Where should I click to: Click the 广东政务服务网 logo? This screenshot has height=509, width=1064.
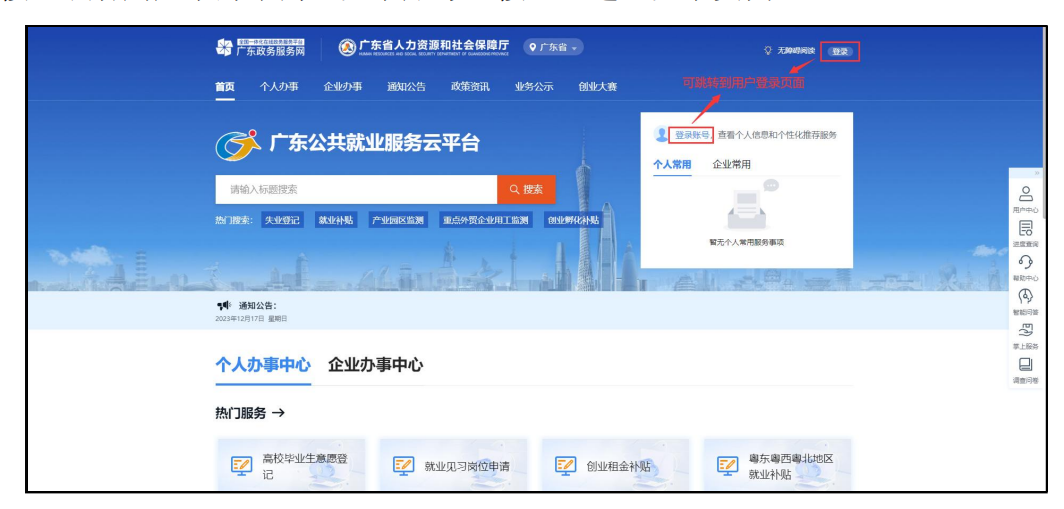[260, 49]
